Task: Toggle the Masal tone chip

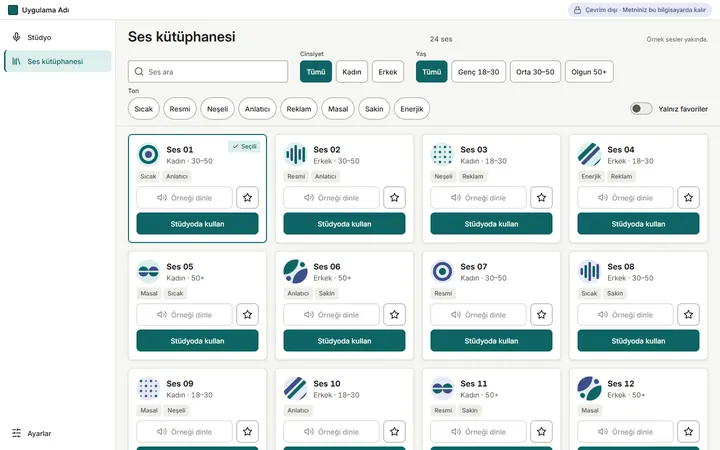Action: click(338, 109)
